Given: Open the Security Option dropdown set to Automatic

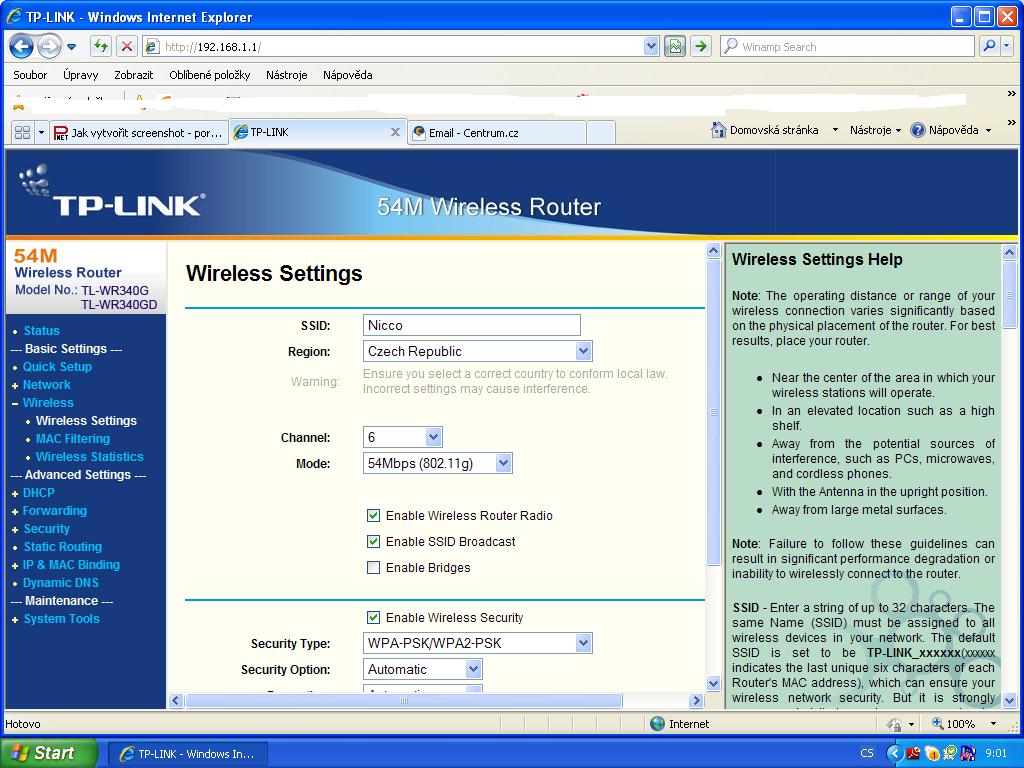Looking at the screenshot, I should tap(423, 669).
